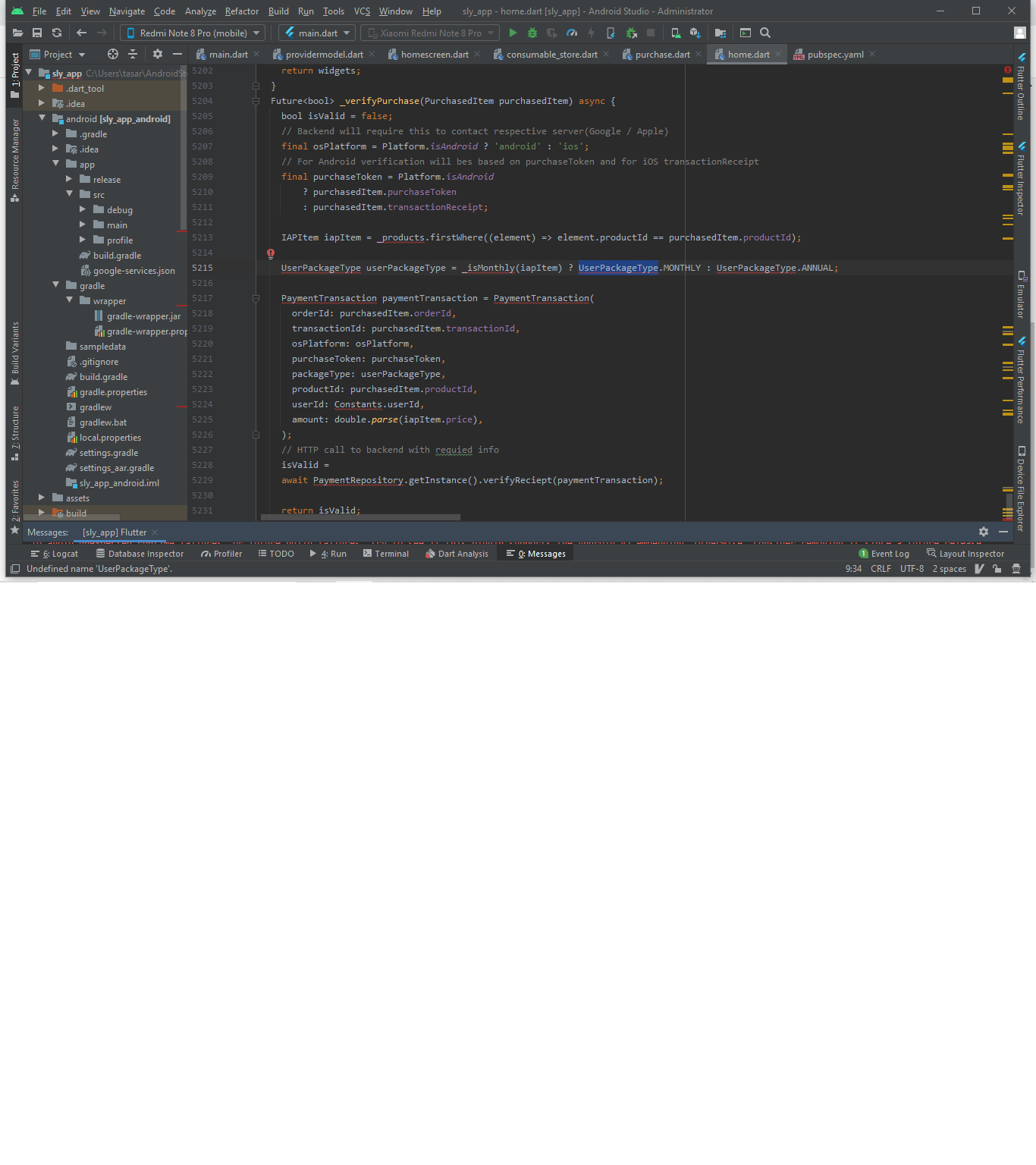1036x1165 pixels.
Task: Open the Dart Analysis tool window
Action: point(457,554)
